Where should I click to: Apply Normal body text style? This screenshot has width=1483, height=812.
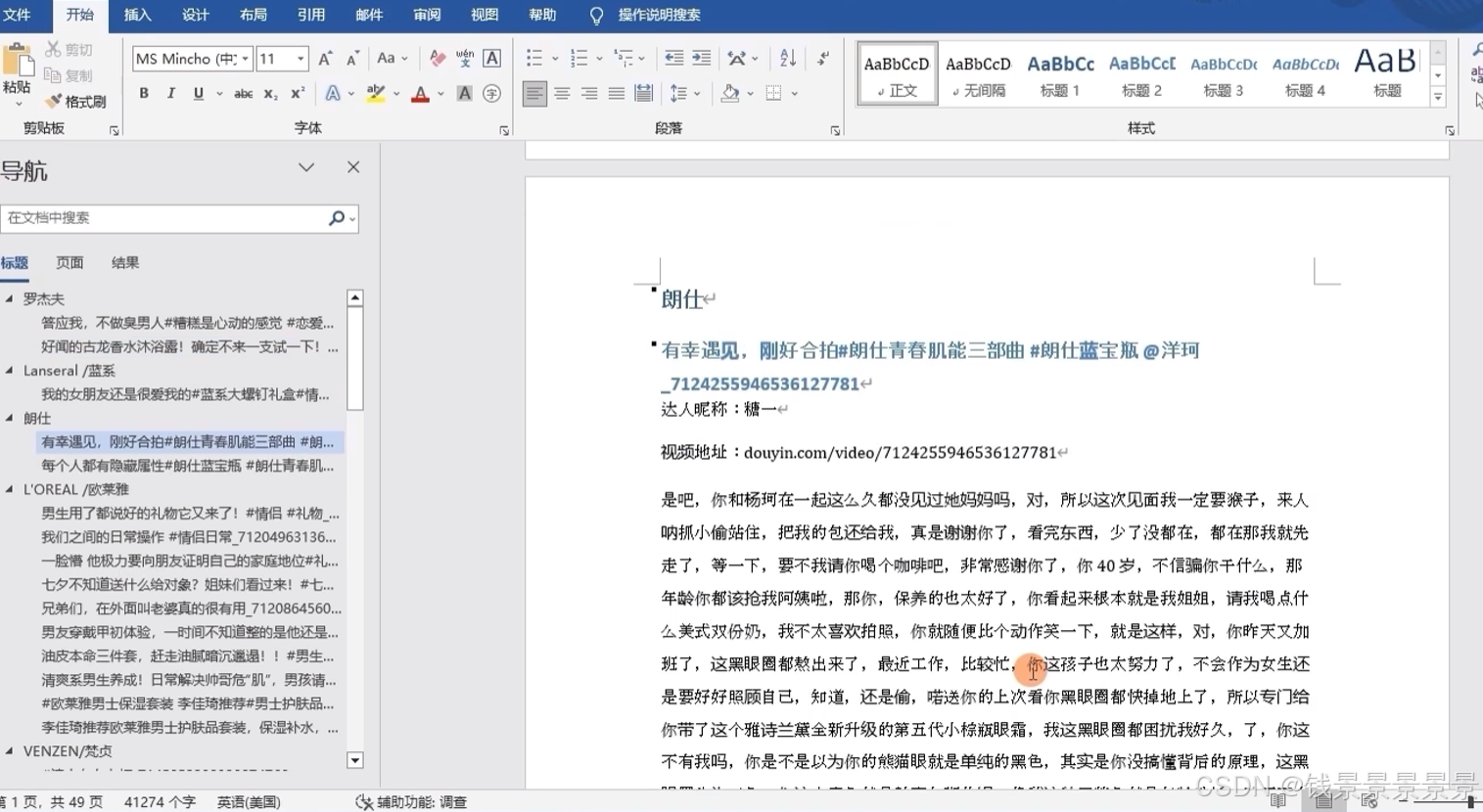[897, 73]
